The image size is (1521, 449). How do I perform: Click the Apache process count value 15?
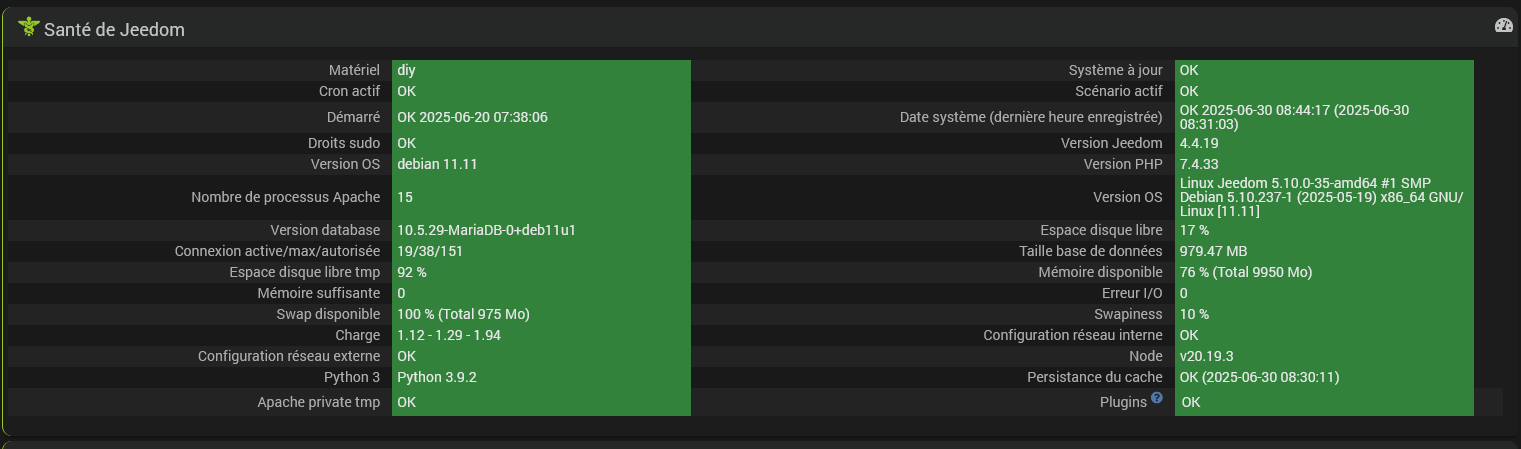click(x=405, y=197)
